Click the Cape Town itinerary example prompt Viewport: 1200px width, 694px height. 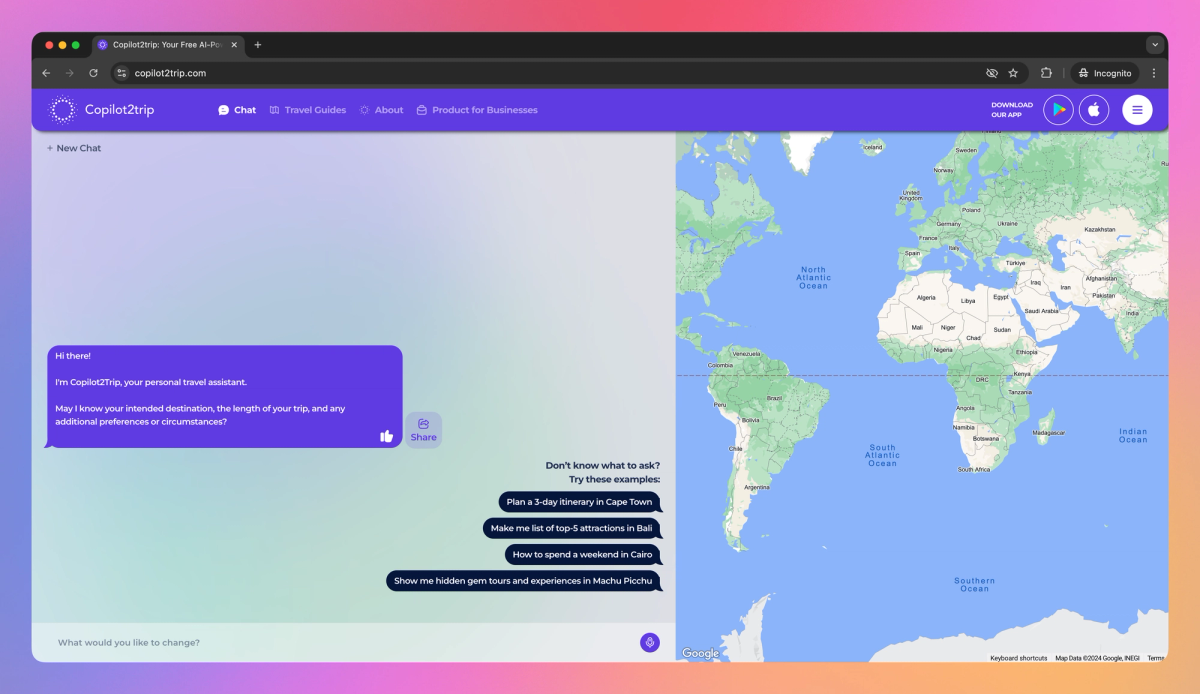click(580, 501)
